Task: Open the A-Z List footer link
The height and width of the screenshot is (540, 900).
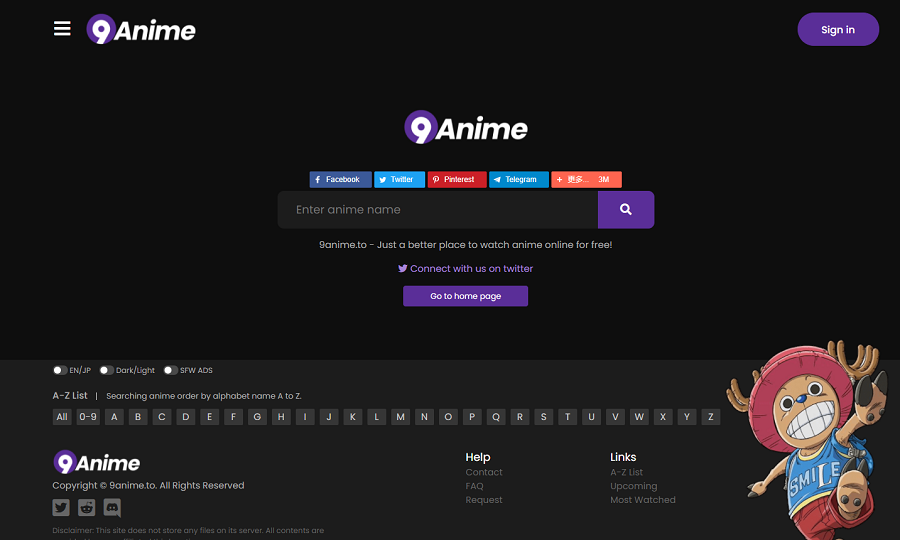Action: coord(626,472)
